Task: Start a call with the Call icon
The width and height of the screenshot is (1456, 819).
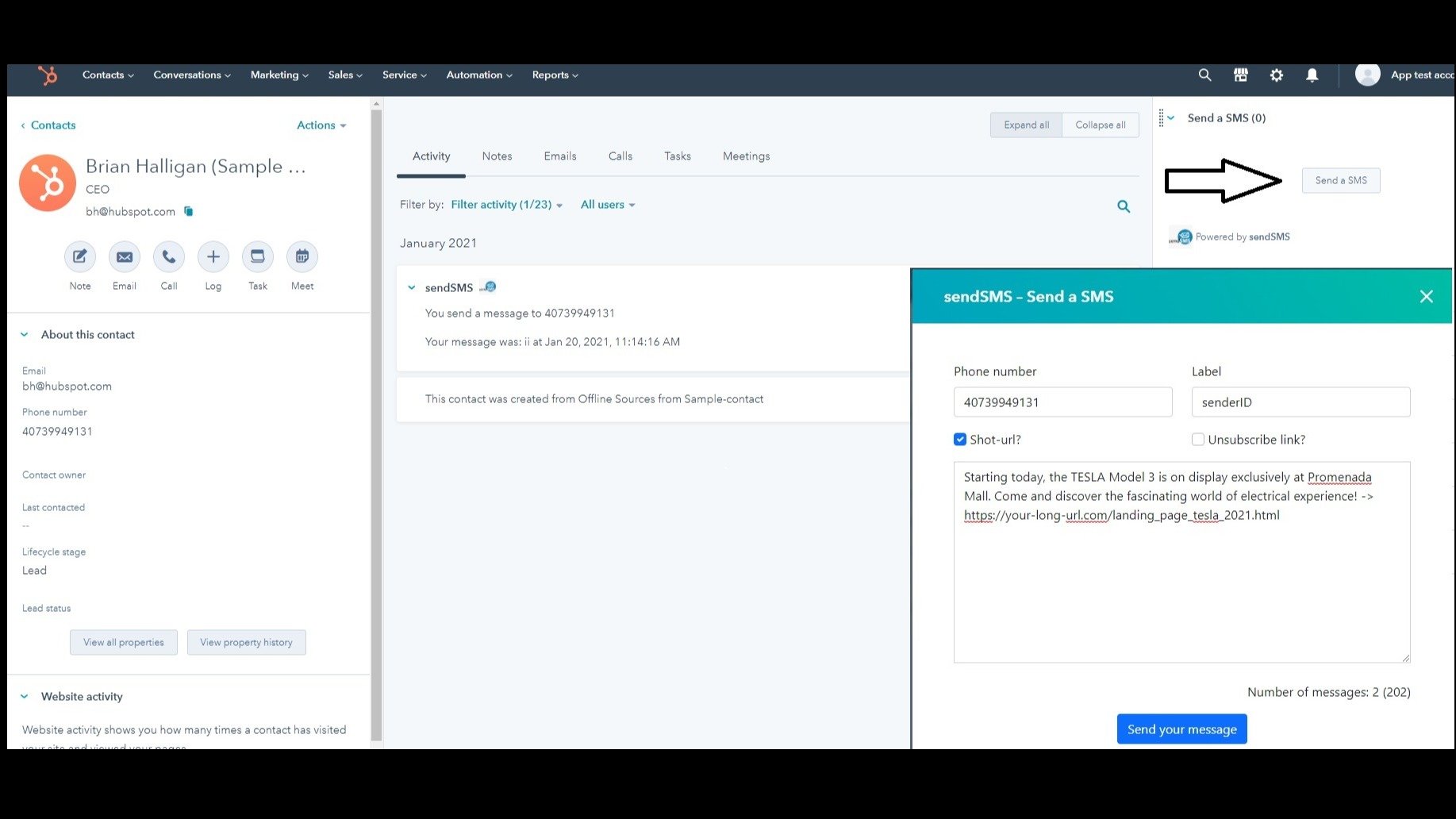Action: click(169, 257)
